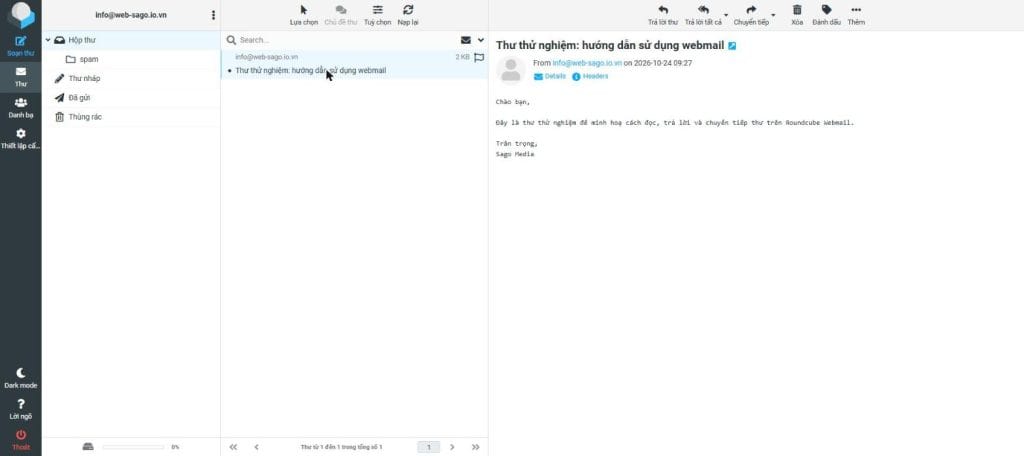1024x456 pixels.
Task: Click Trả lời thư reply button
Action: (x=663, y=15)
